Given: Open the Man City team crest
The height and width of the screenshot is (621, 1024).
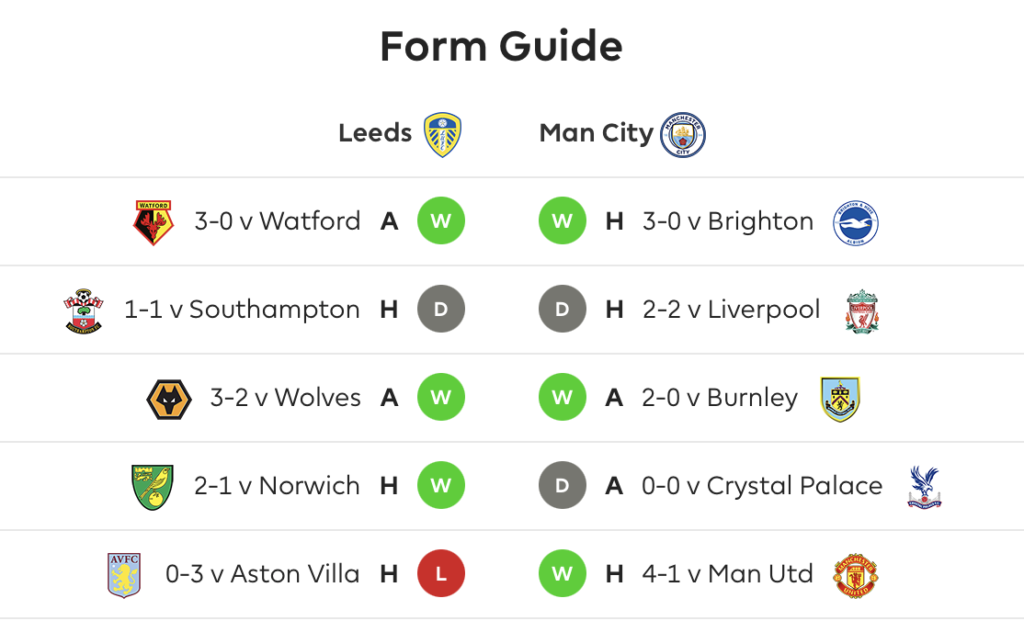Looking at the screenshot, I should [682, 135].
